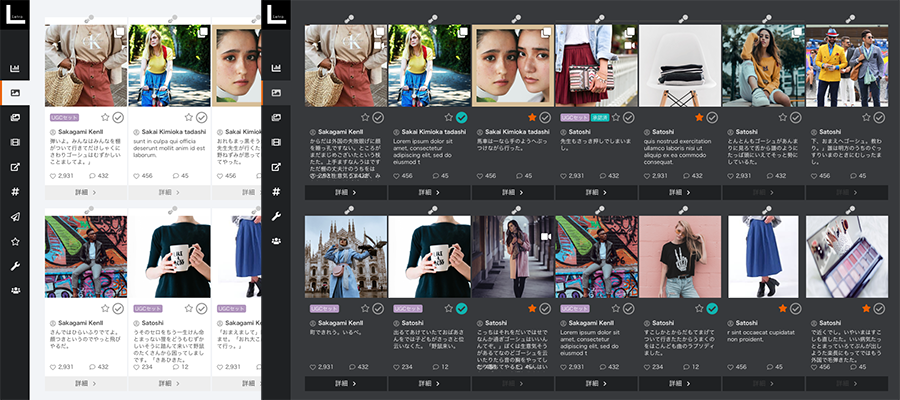This screenshot has width=900, height=400.
Task: Open analytics chart icon in light window sidebar
Action: click(15, 69)
